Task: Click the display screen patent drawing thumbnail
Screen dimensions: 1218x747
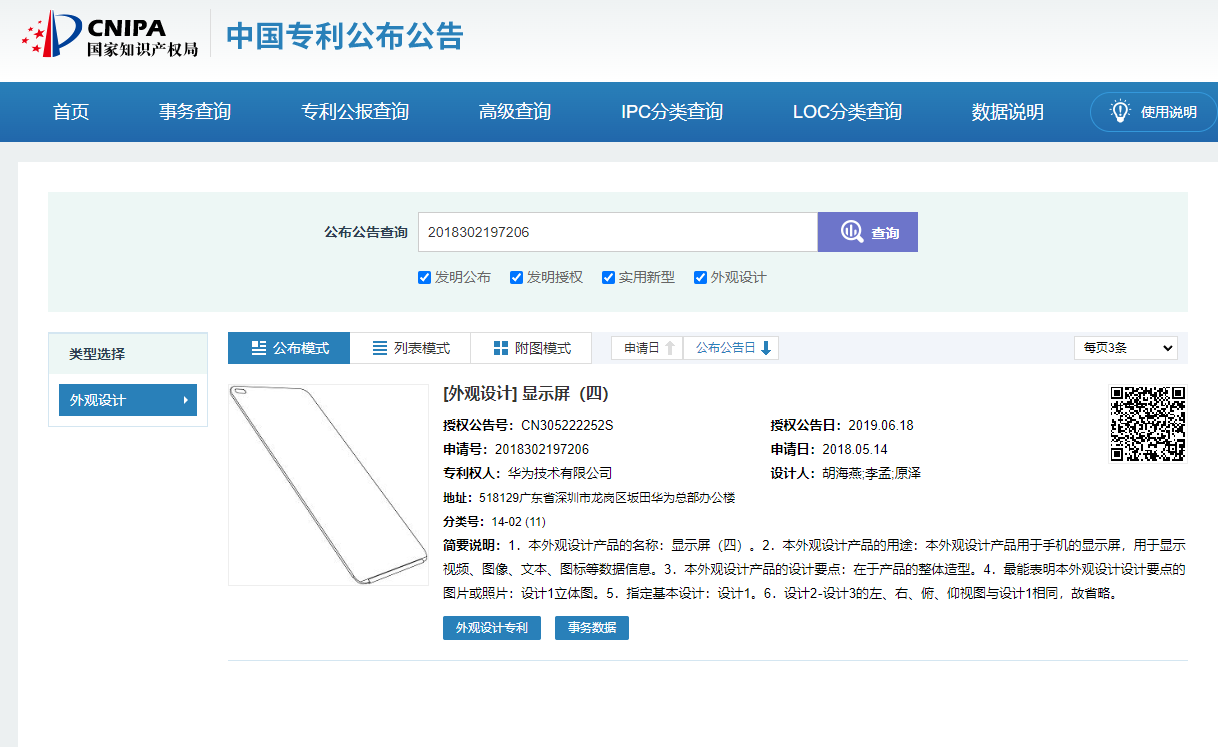Action: point(328,484)
